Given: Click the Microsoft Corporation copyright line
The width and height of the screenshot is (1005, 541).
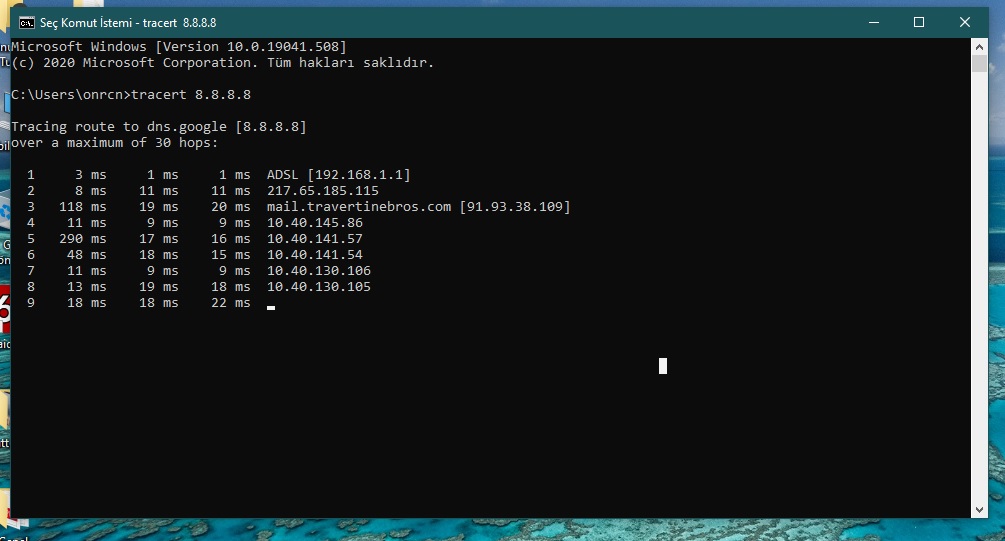Looking at the screenshot, I should point(222,63).
